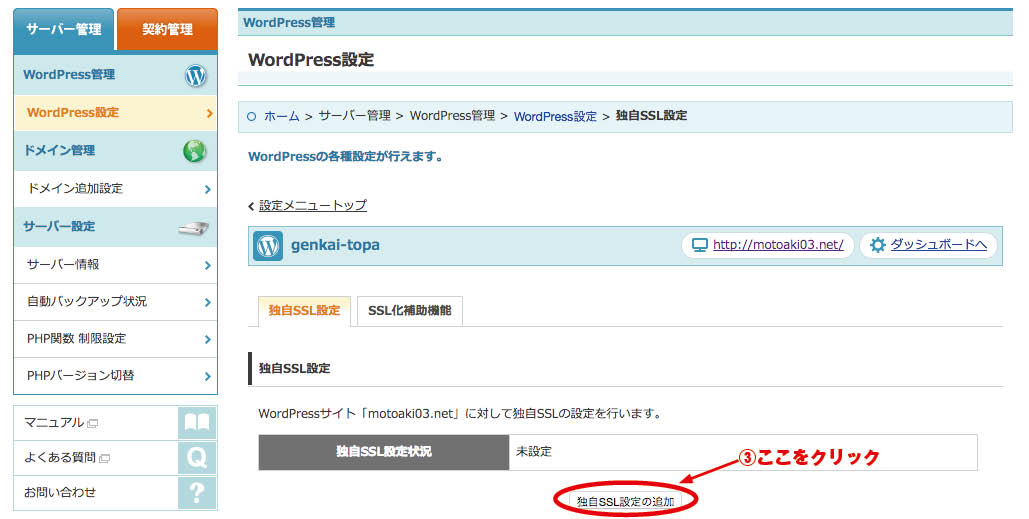Click the green globe domain management icon
This screenshot has width=1029, height=519.
195,151
